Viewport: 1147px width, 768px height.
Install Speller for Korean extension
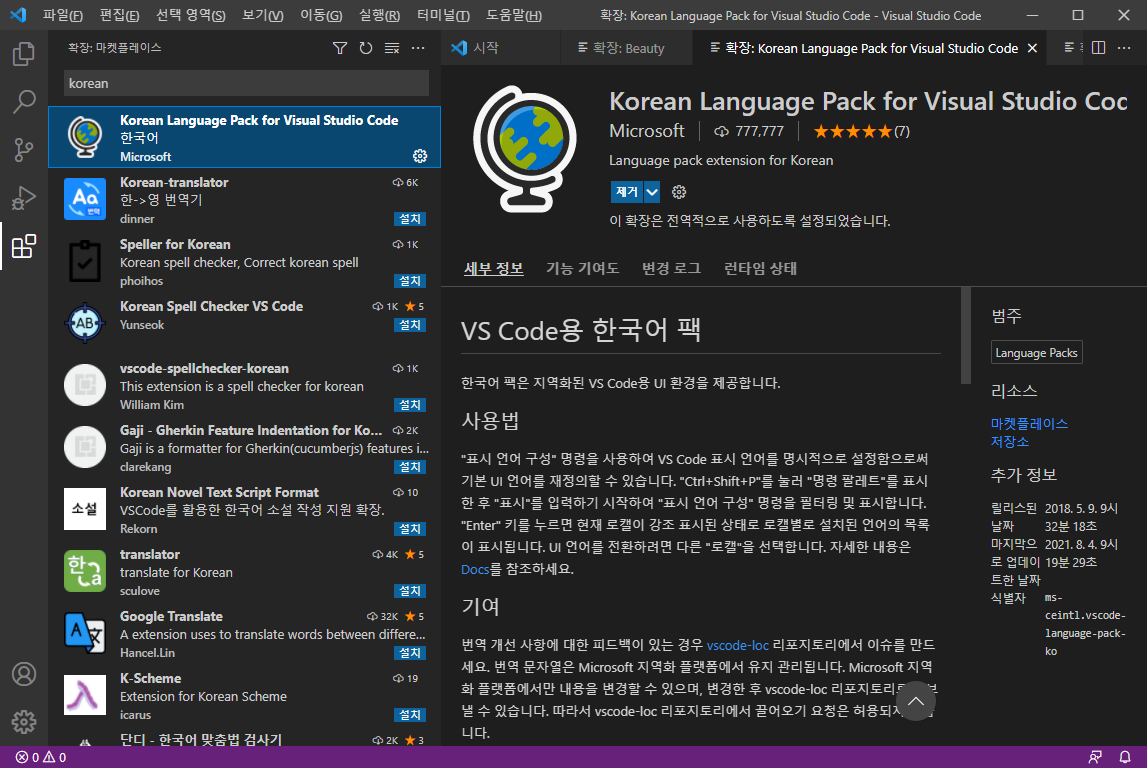click(410, 281)
